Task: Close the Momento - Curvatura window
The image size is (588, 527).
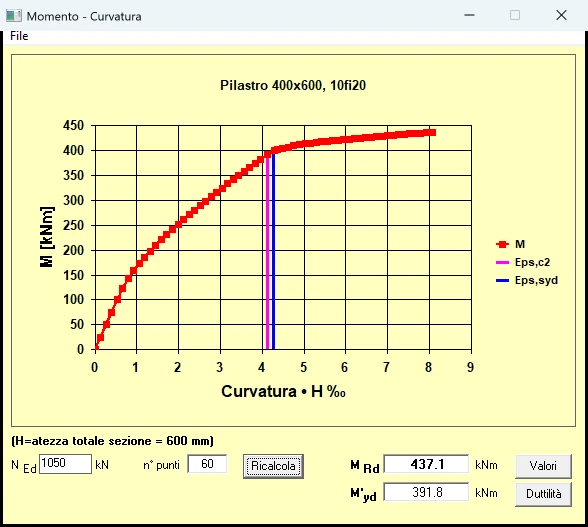Action: pos(561,15)
